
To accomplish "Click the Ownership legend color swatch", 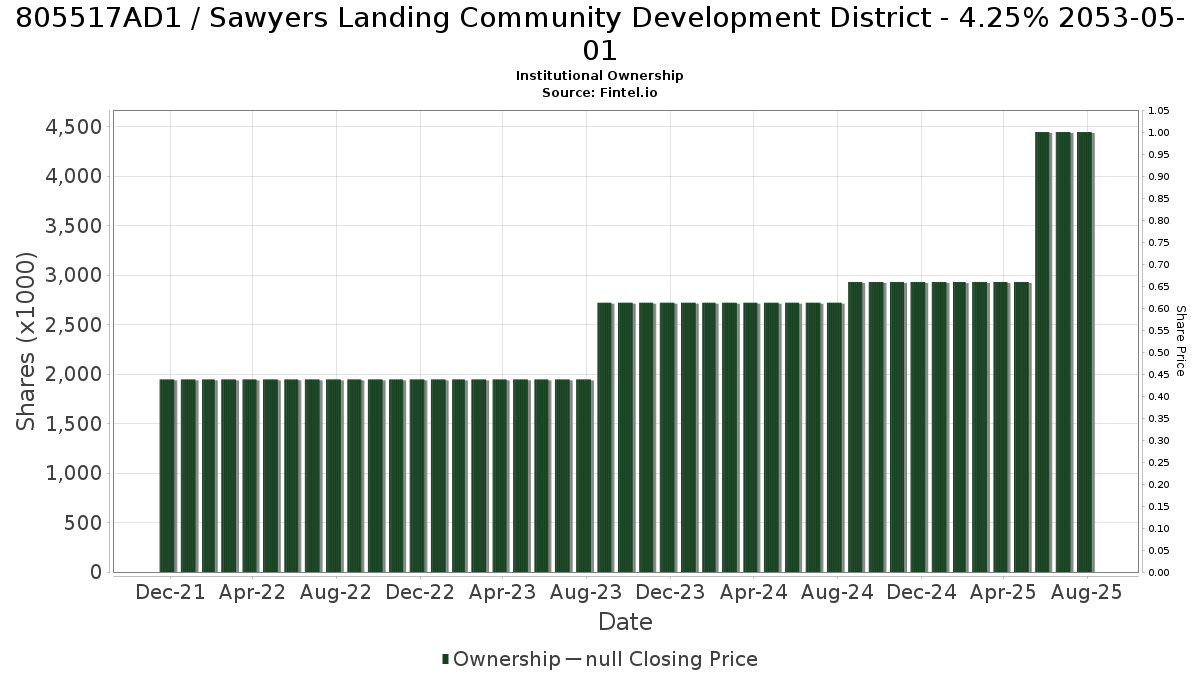I will tap(446, 659).
